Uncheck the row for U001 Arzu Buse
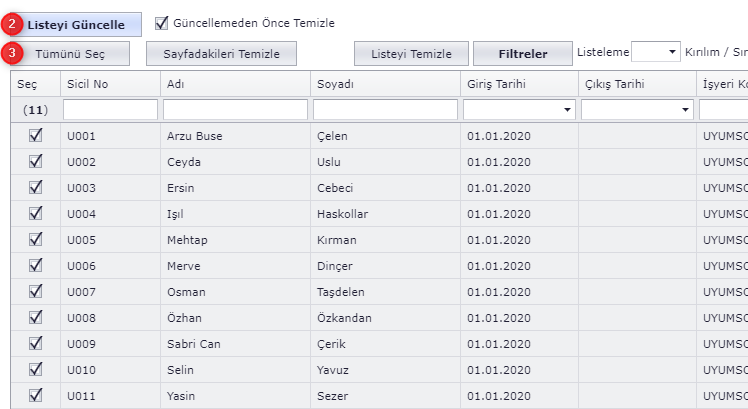 point(35,136)
